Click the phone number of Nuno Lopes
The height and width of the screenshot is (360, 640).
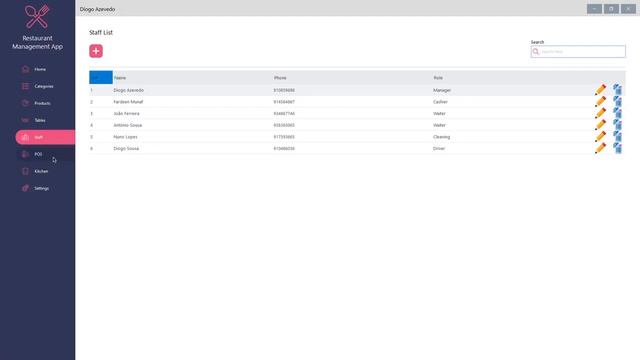[x=284, y=137]
